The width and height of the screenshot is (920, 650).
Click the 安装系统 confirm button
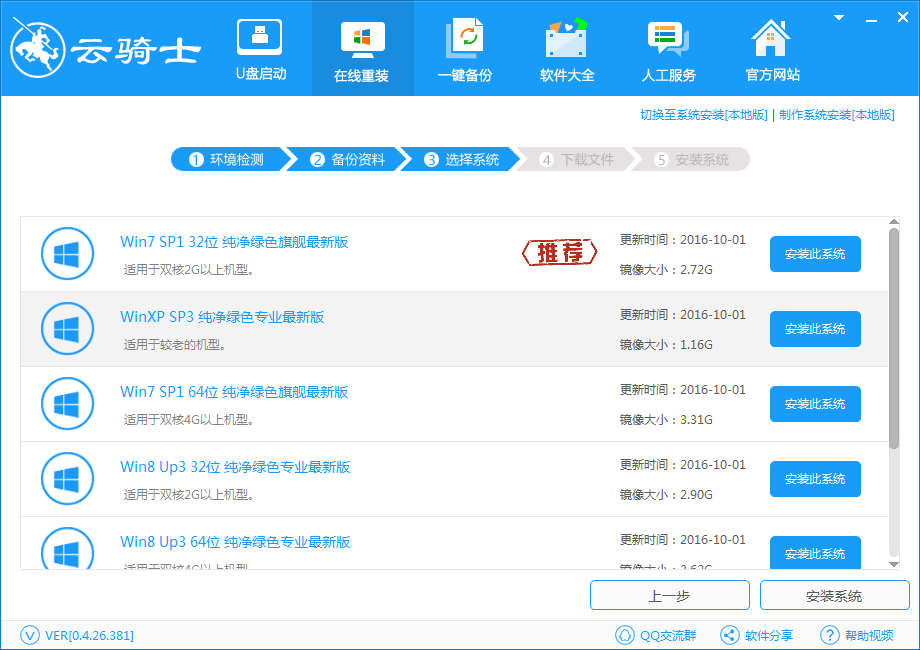pyautogui.click(x=832, y=595)
